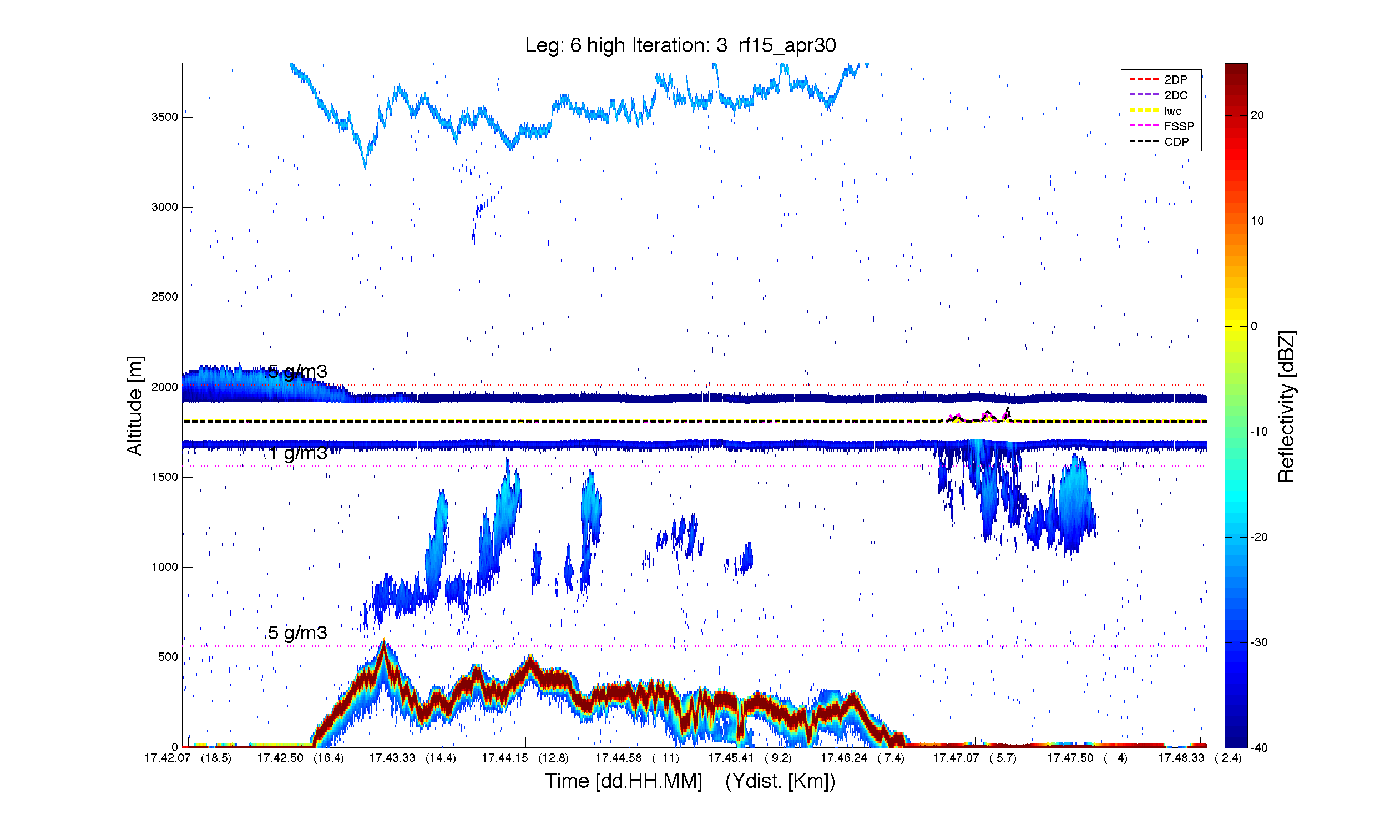Select the FSSP legend entry
Screen dimensions: 1400x840
coord(1161,125)
